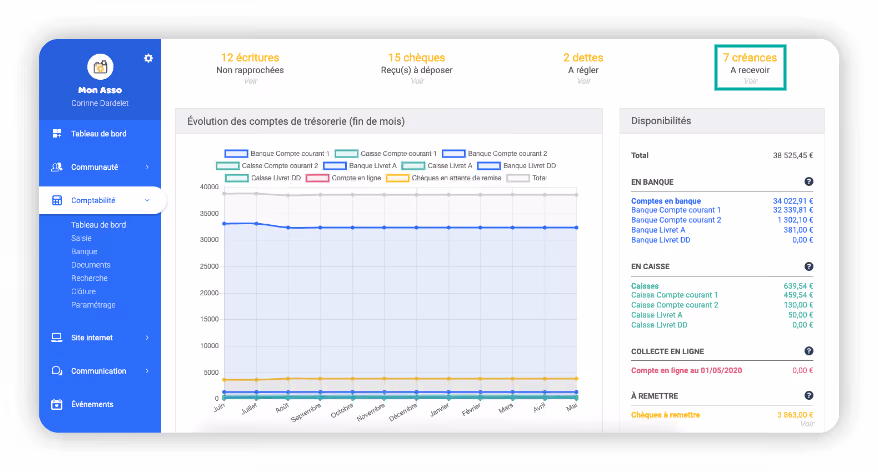The width and height of the screenshot is (878, 472).
Task: Click the Site internet laptop icon
Action: tap(57, 338)
